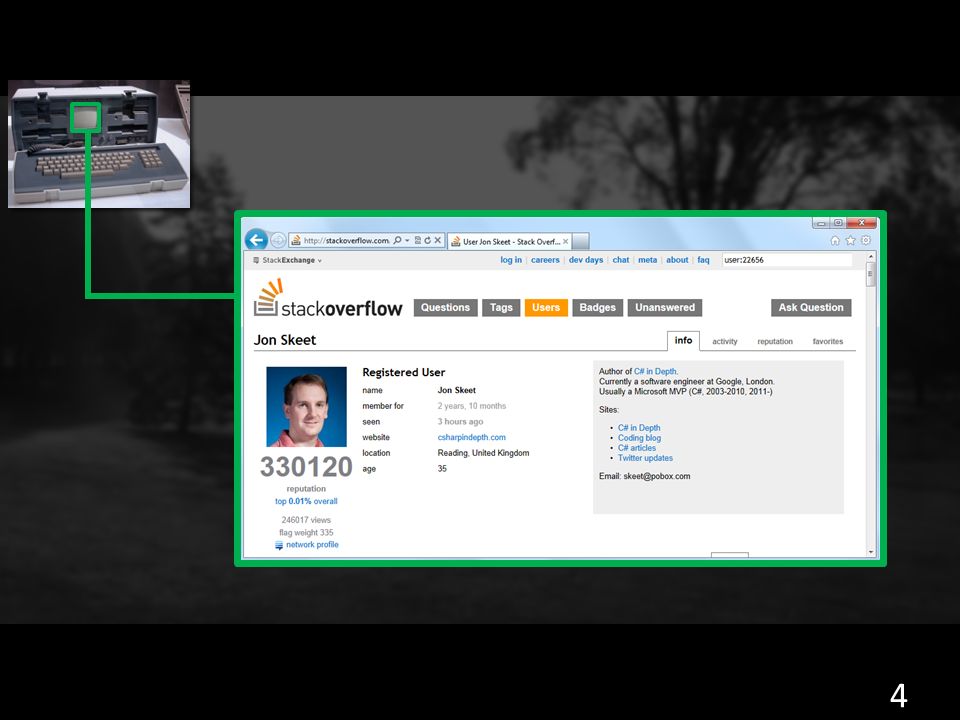Image resolution: width=960 pixels, height=720 pixels.
Task: Refresh the page with the reload icon
Action: pyautogui.click(x=427, y=241)
